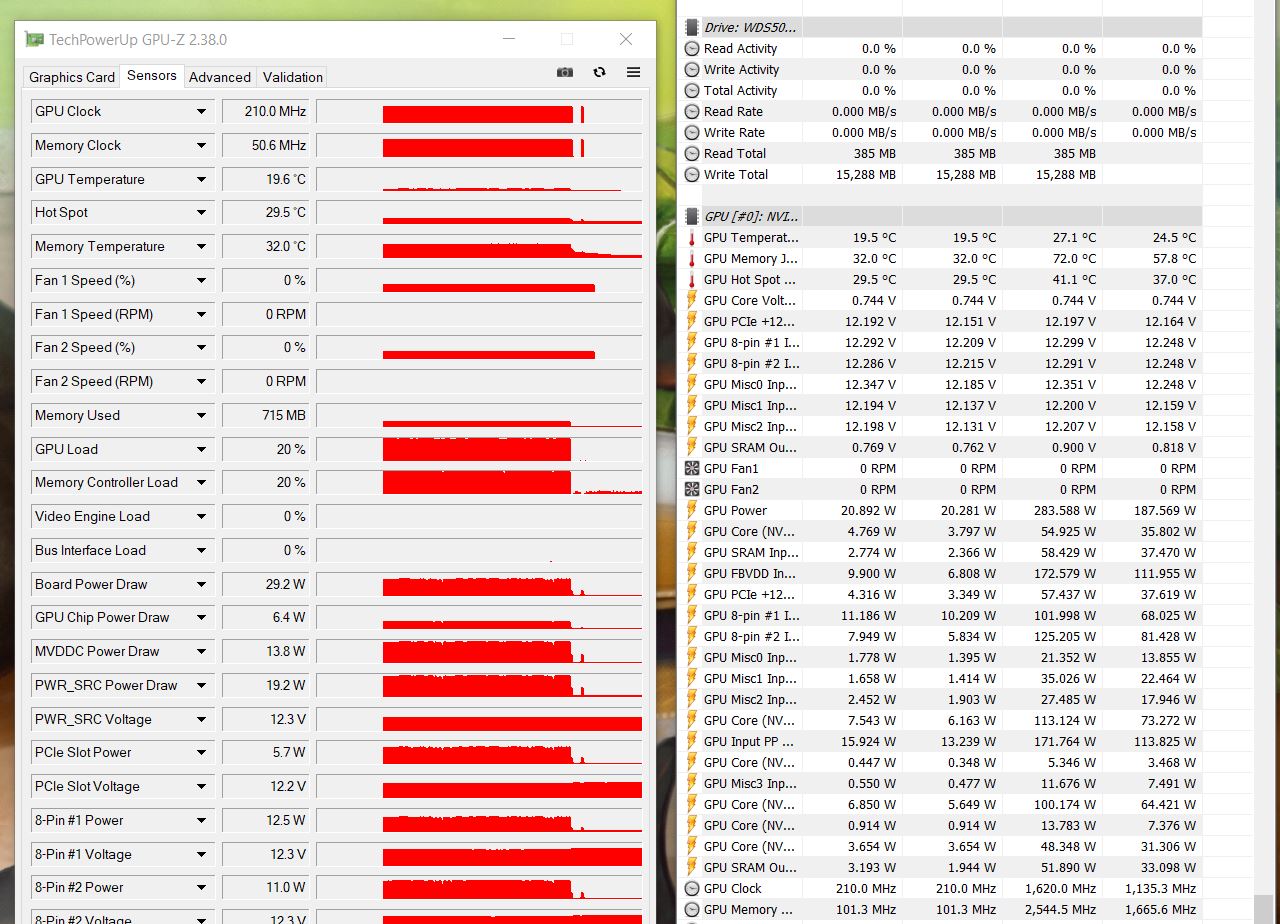1280x924 pixels.
Task: Click the lightning icon beside GPU Power
Action: [692, 510]
